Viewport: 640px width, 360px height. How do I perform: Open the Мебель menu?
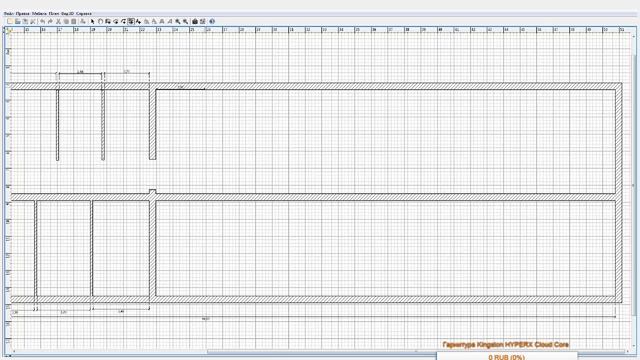tap(39, 13)
